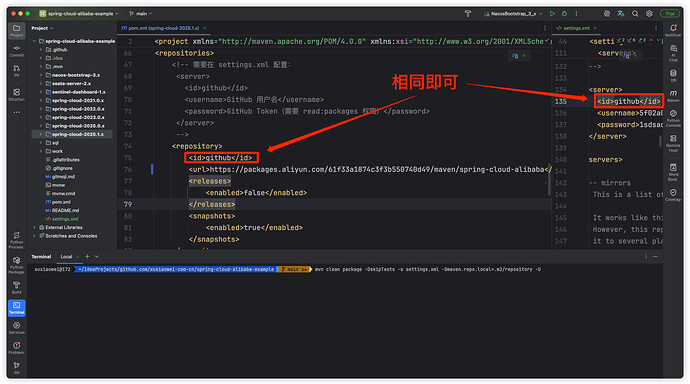Open pom.xml editor tab options menu
Viewport: 690px width, 384px height.
(545, 28)
